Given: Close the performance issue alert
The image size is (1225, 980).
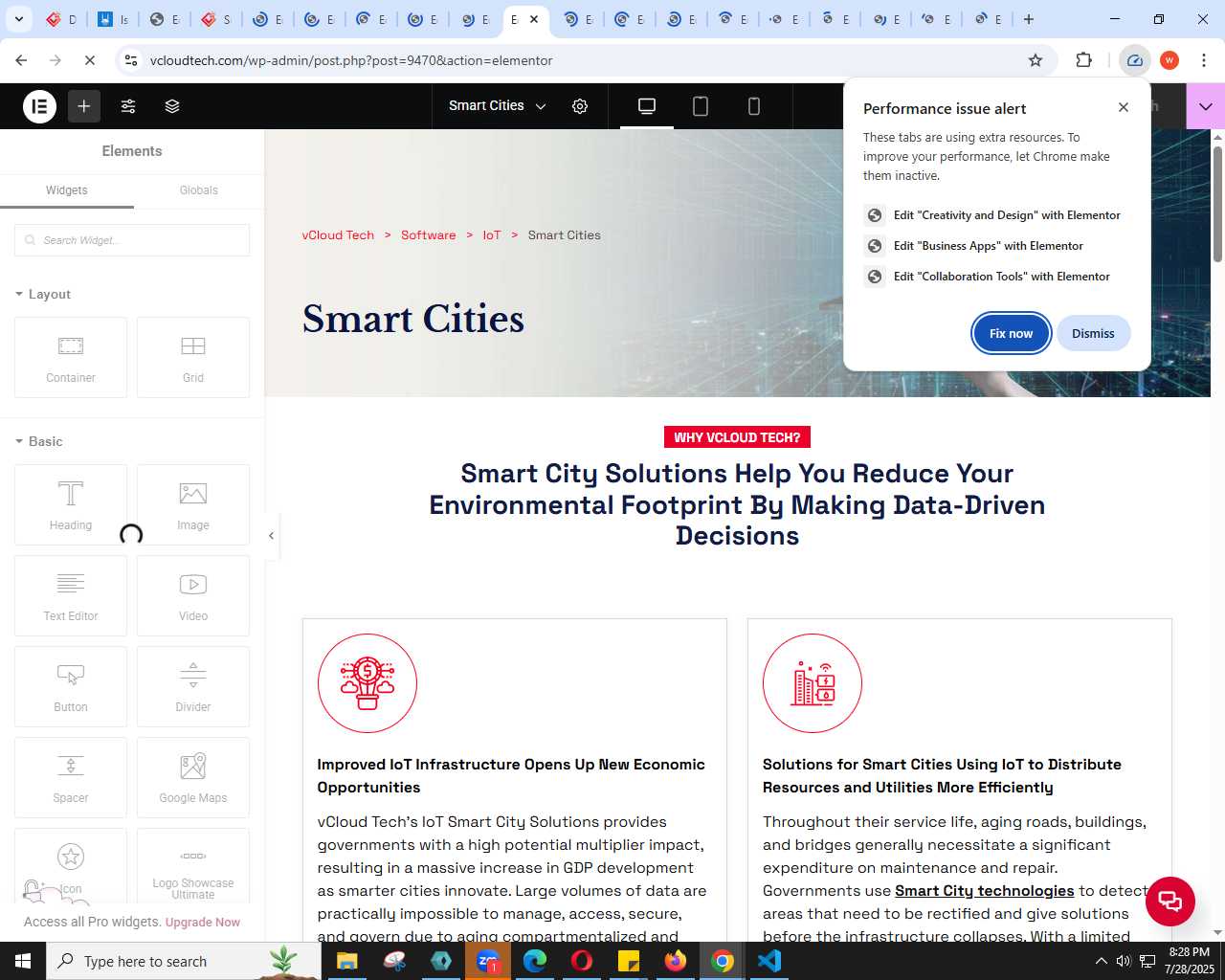Looking at the screenshot, I should (1124, 107).
